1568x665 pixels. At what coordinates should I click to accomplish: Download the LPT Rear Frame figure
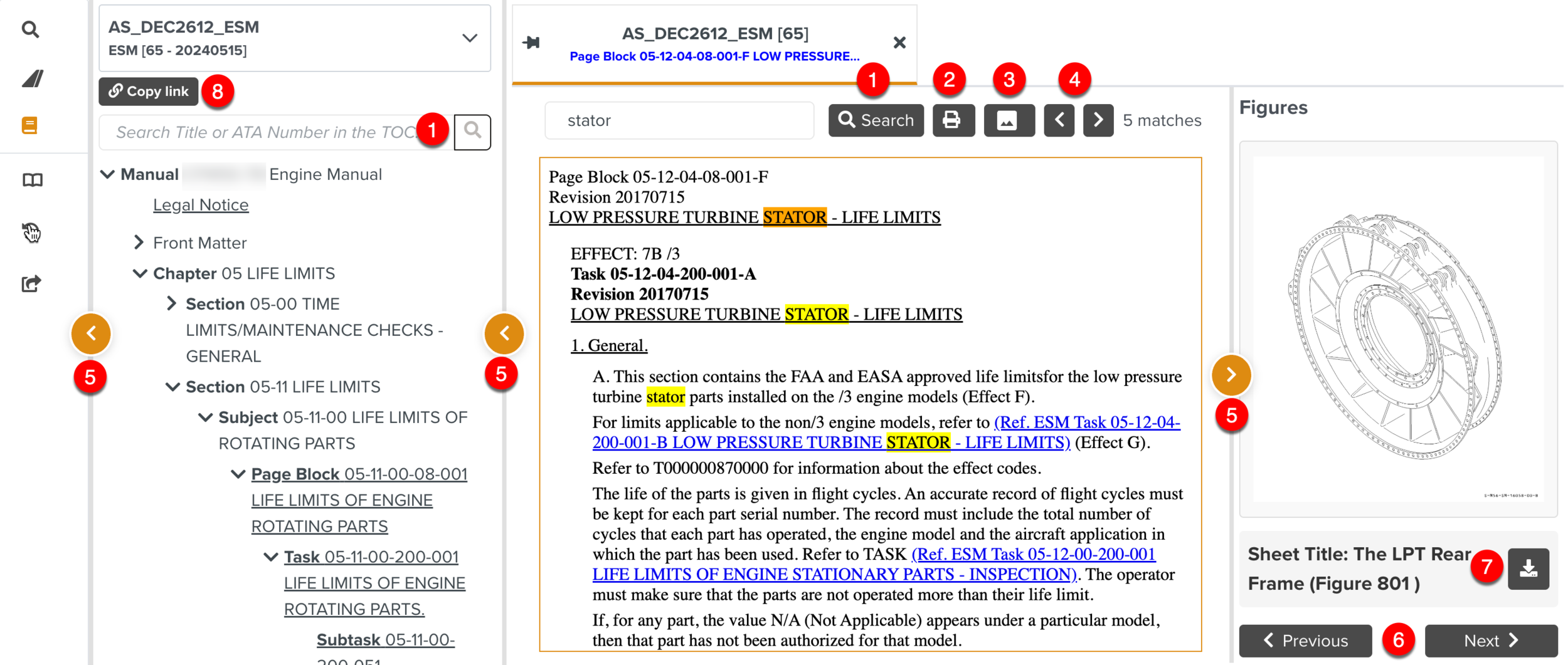(x=1528, y=568)
